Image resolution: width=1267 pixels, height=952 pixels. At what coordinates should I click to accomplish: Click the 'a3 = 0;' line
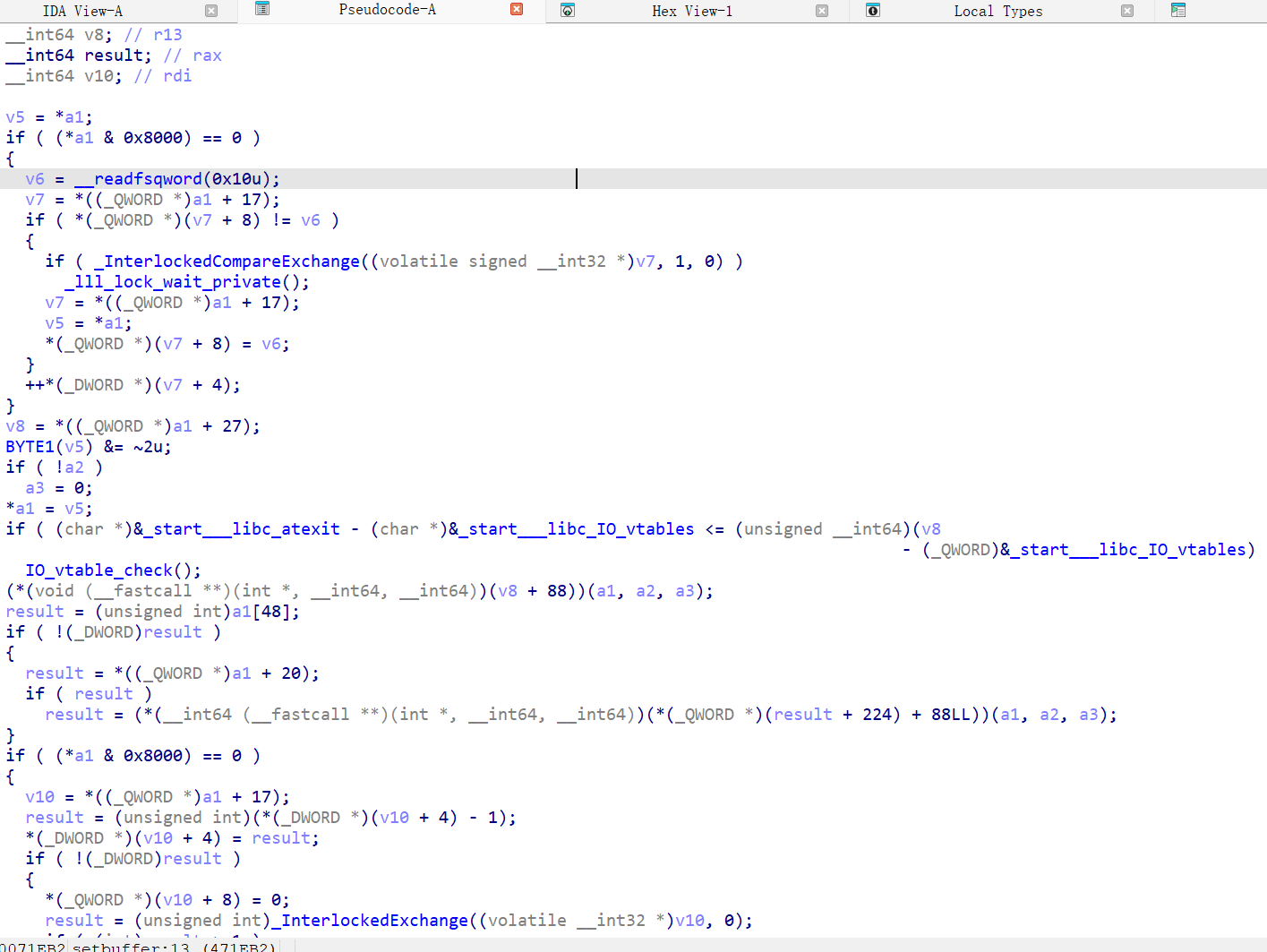pyautogui.click(x=59, y=488)
